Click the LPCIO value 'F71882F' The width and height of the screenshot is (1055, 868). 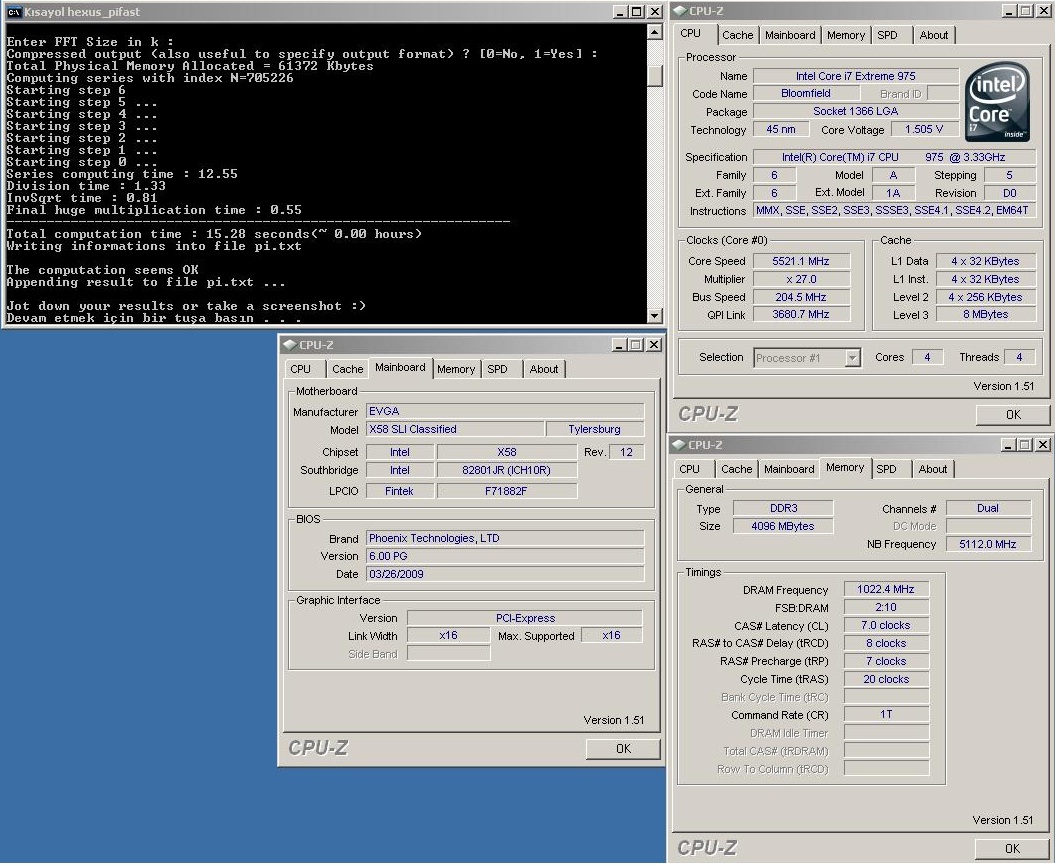506,491
